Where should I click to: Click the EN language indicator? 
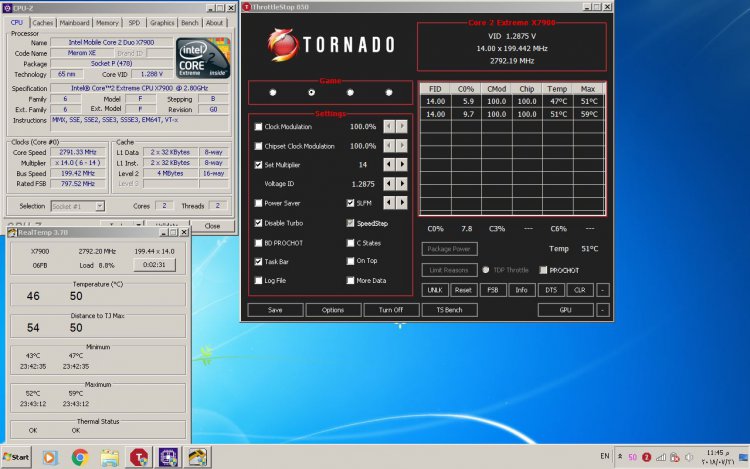(x=605, y=456)
